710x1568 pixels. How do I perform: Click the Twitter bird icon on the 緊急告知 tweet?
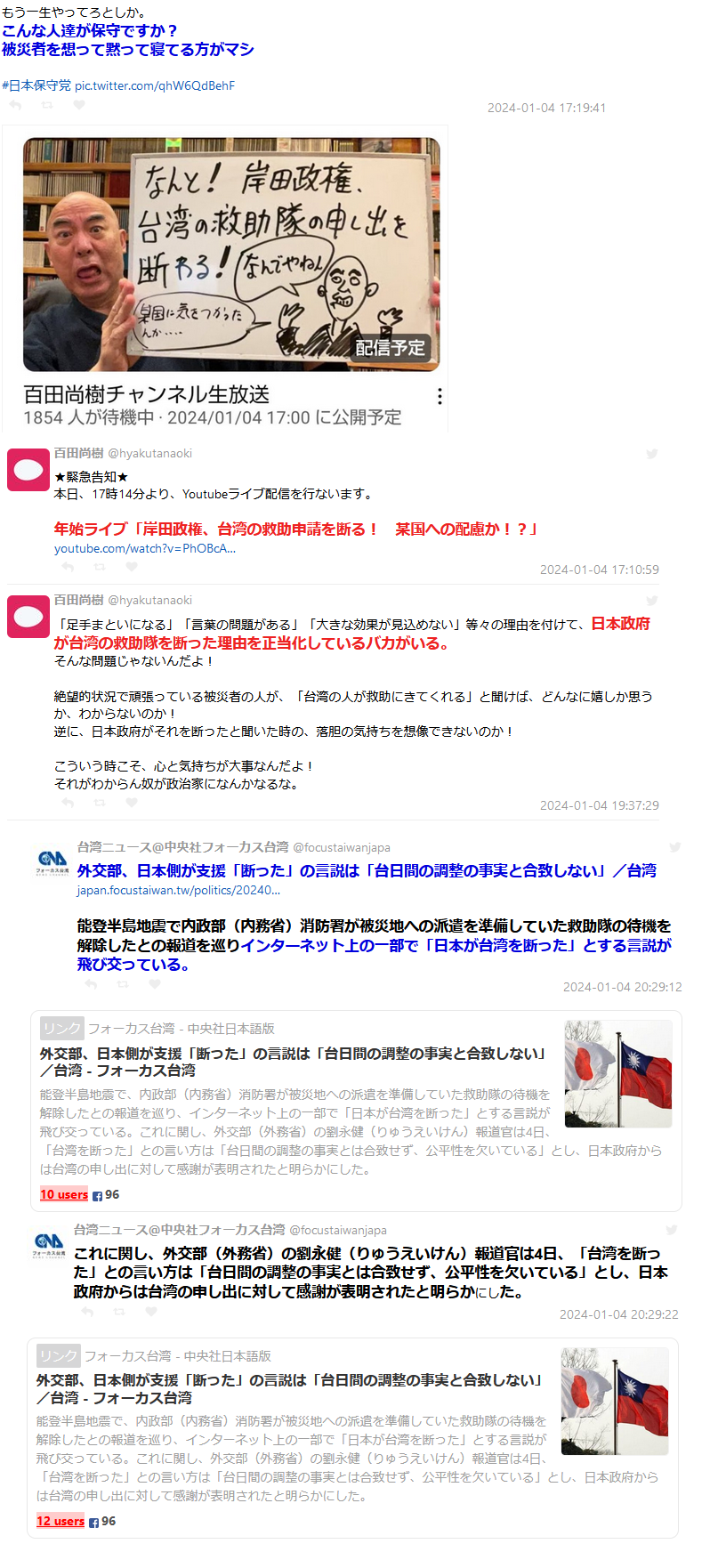pos(652,454)
